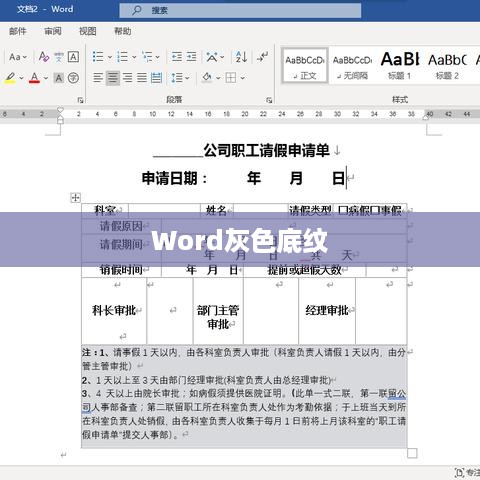The width and height of the screenshot is (480, 480).
Task: Click the 申请日期 line text
Action: click(243, 178)
